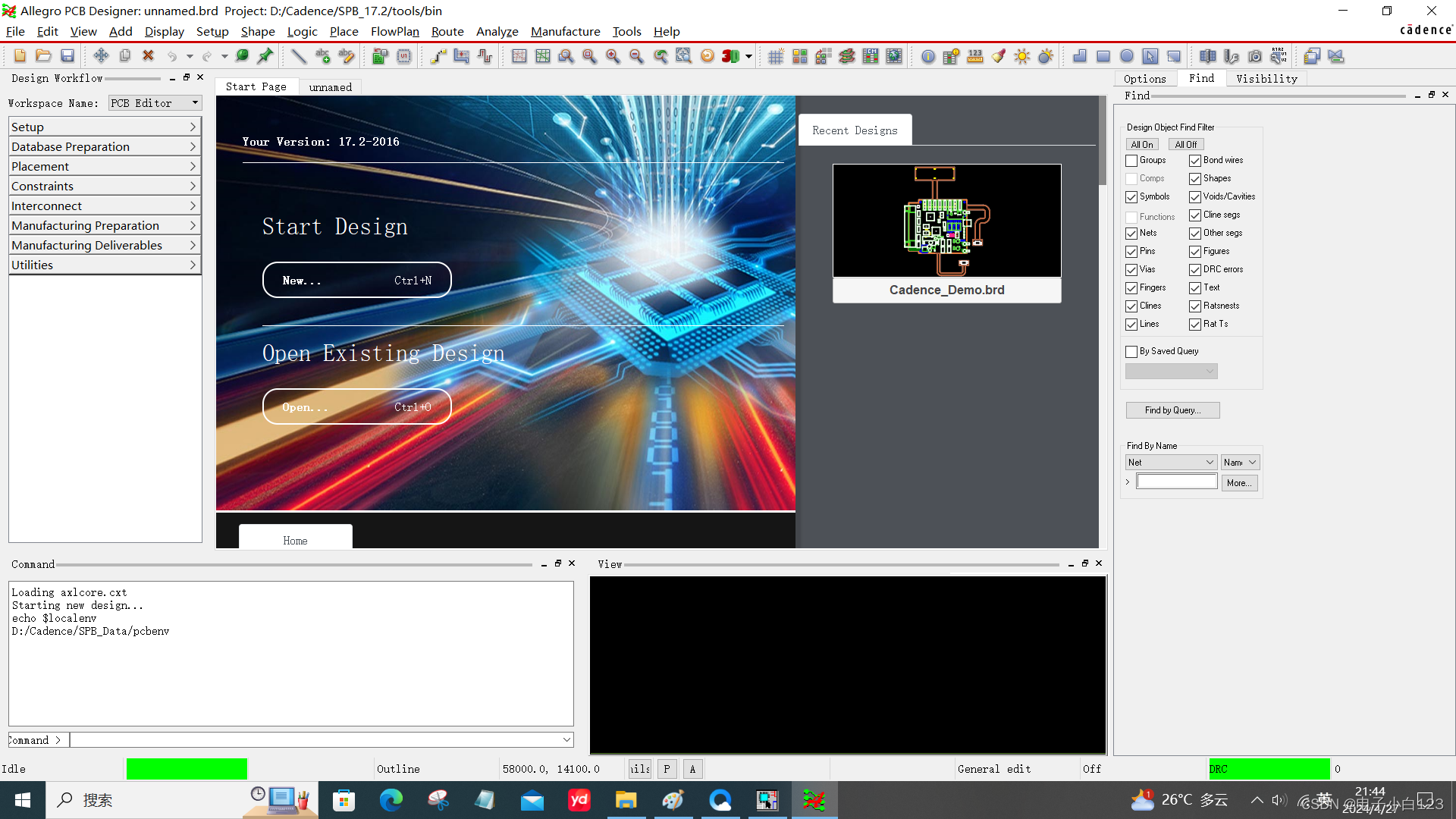Click the Move tool icon
This screenshot has height=819, width=1456.
[x=101, y=55]
